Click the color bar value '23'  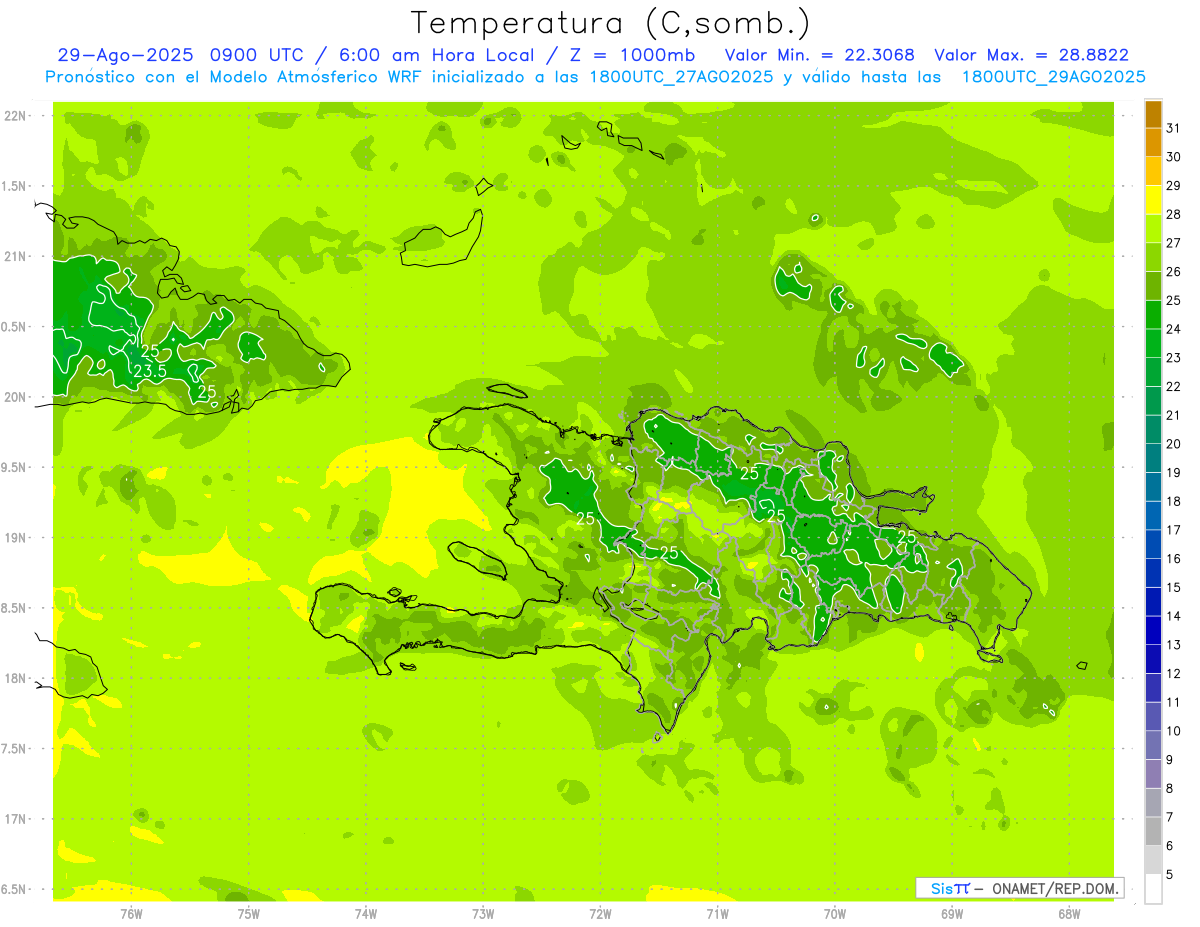pos(1174,358)
